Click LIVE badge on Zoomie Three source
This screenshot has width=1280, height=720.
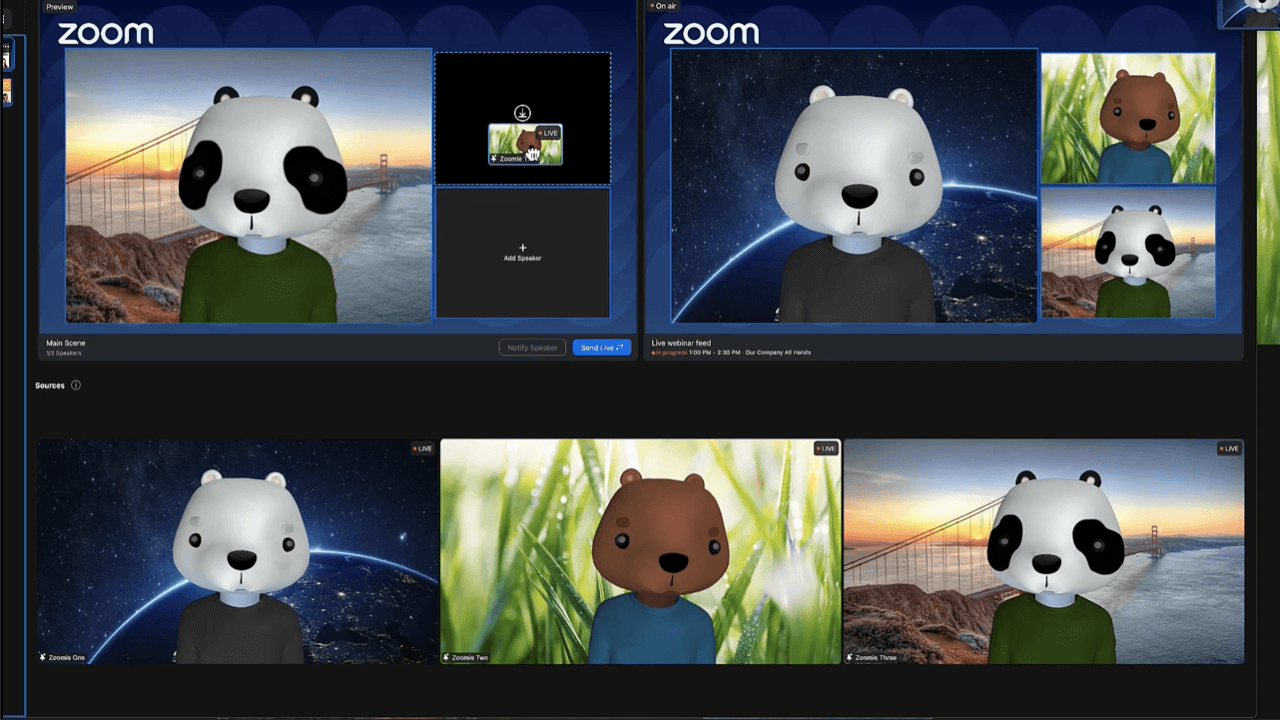coord(1229,449)
